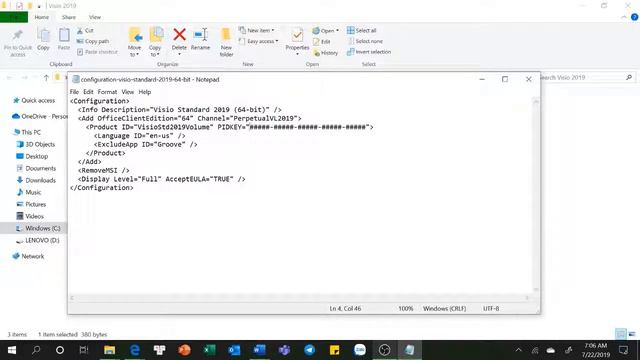Switch to the View ribbon tab
Screen dimensions: 640x360
[95, 17]
